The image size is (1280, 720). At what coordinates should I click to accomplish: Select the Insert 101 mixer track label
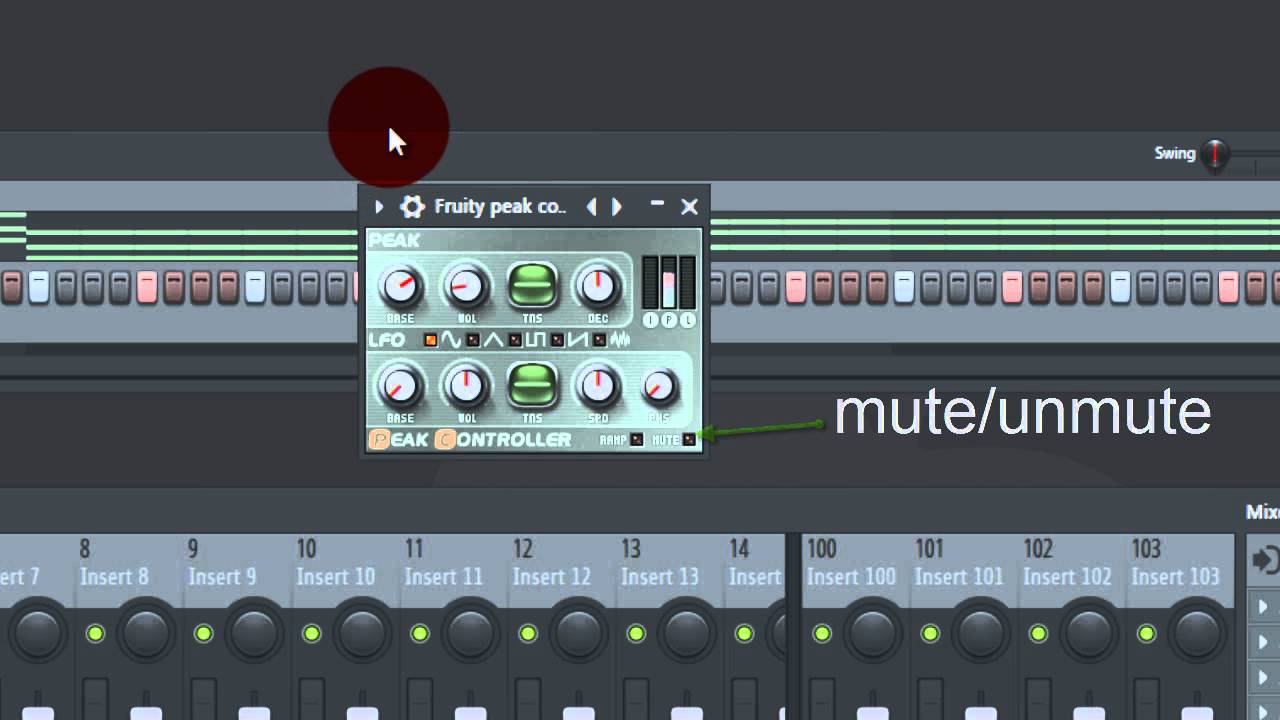tap(959, 577)
